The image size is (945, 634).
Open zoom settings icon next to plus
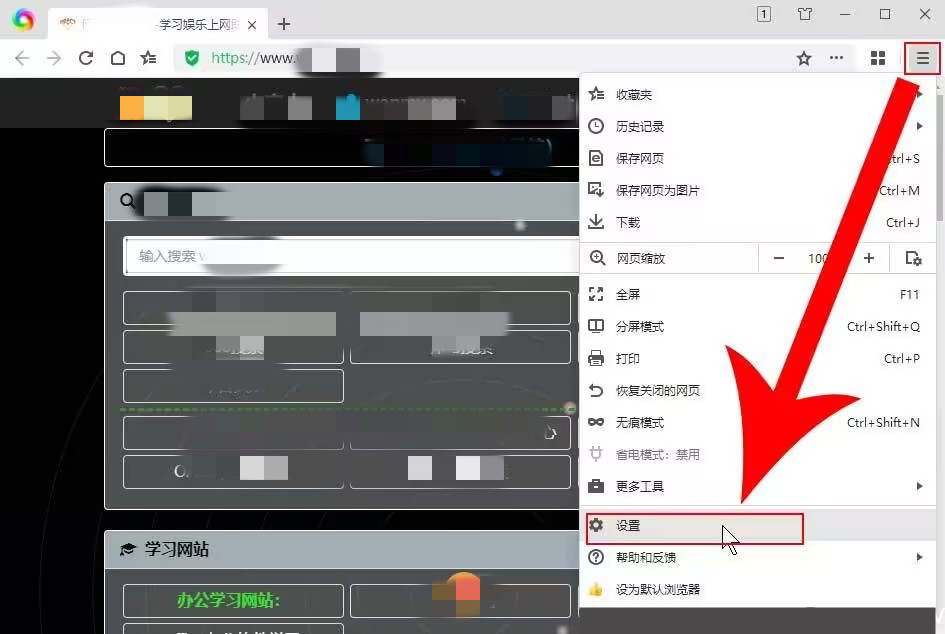pyautogui.click(x=913, y=258)
